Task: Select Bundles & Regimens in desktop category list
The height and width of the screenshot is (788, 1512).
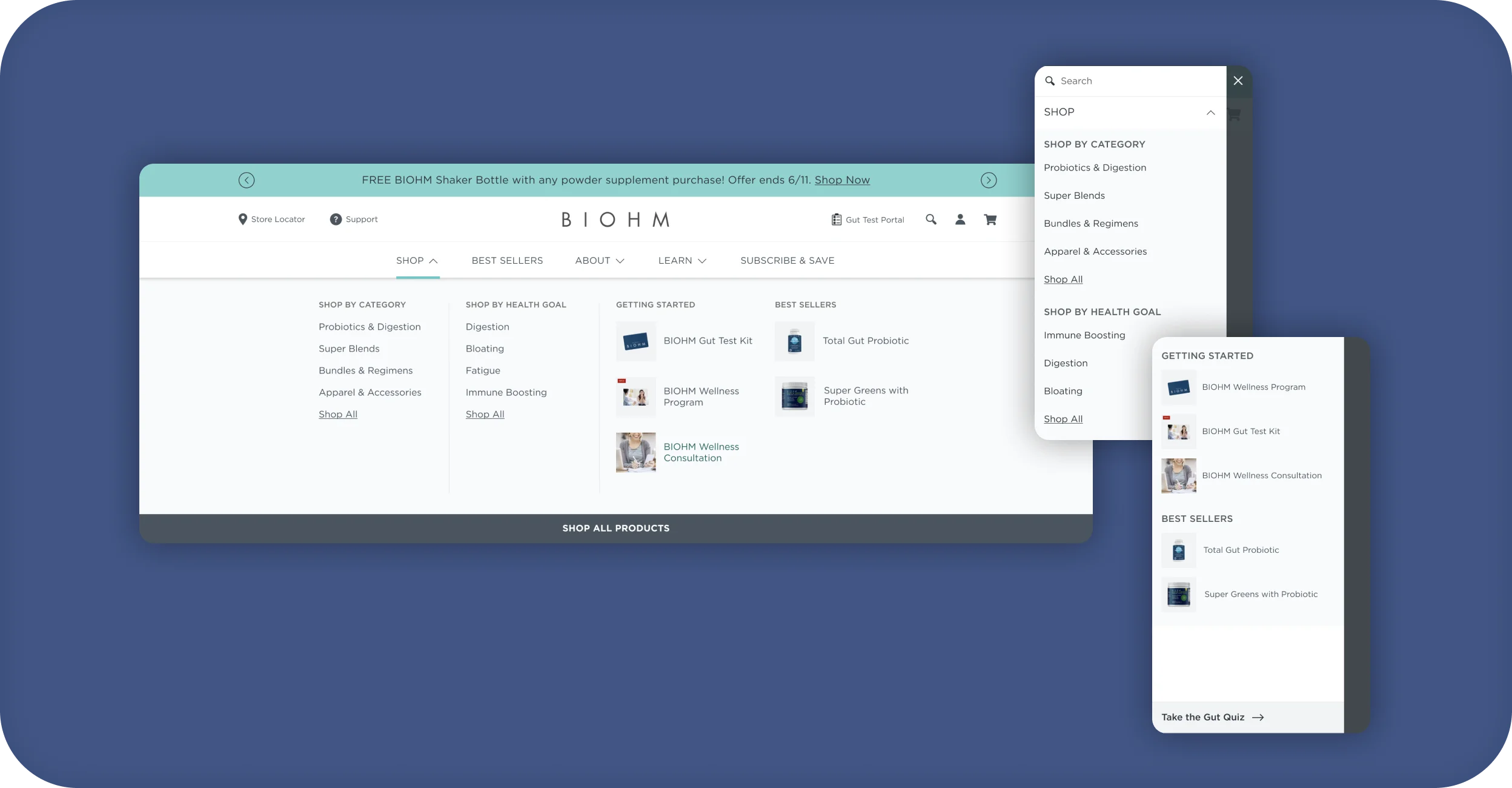Action: tap(365, 370)
